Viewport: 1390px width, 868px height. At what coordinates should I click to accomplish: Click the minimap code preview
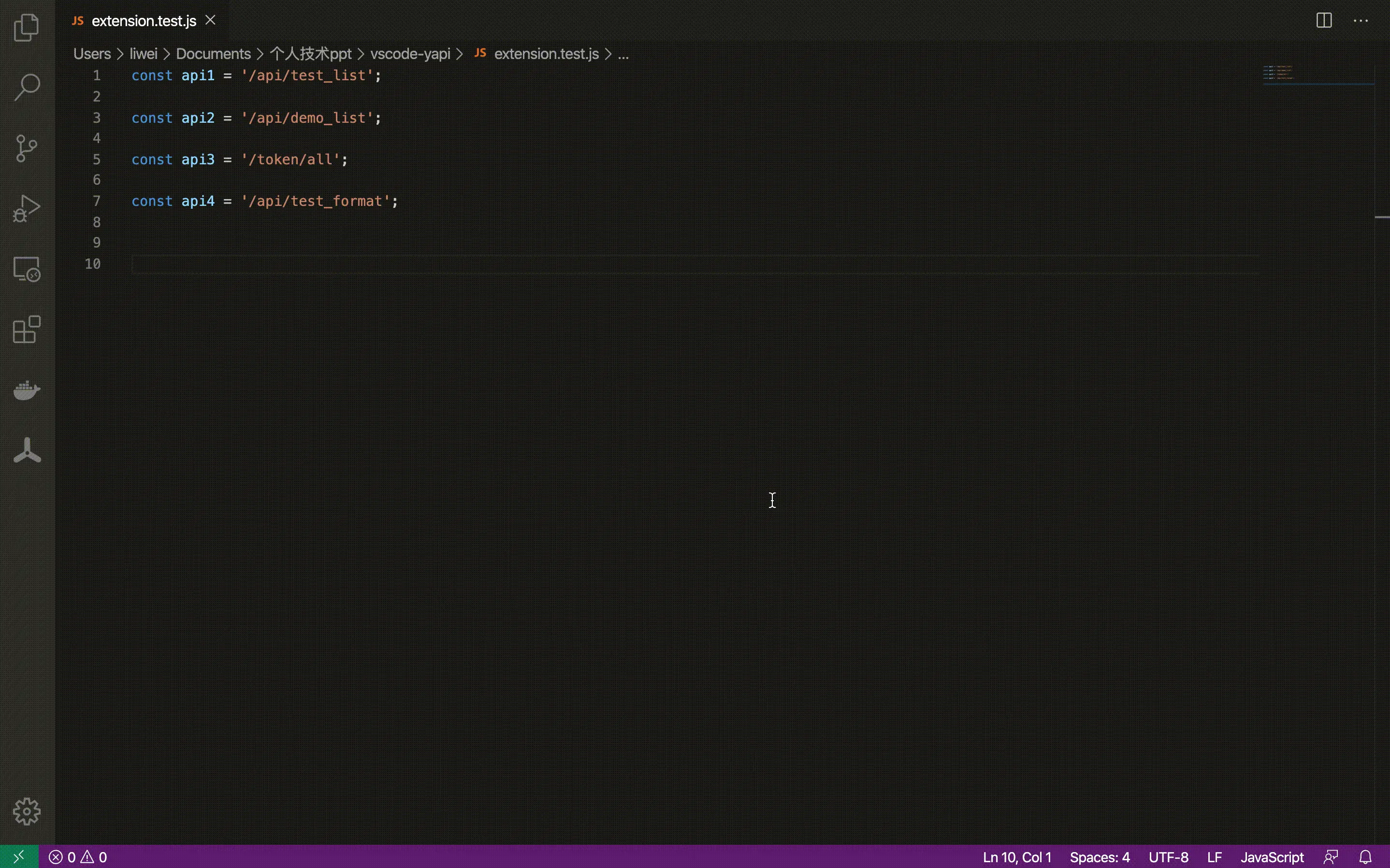pyautogui.click(x=1278, y=73)
